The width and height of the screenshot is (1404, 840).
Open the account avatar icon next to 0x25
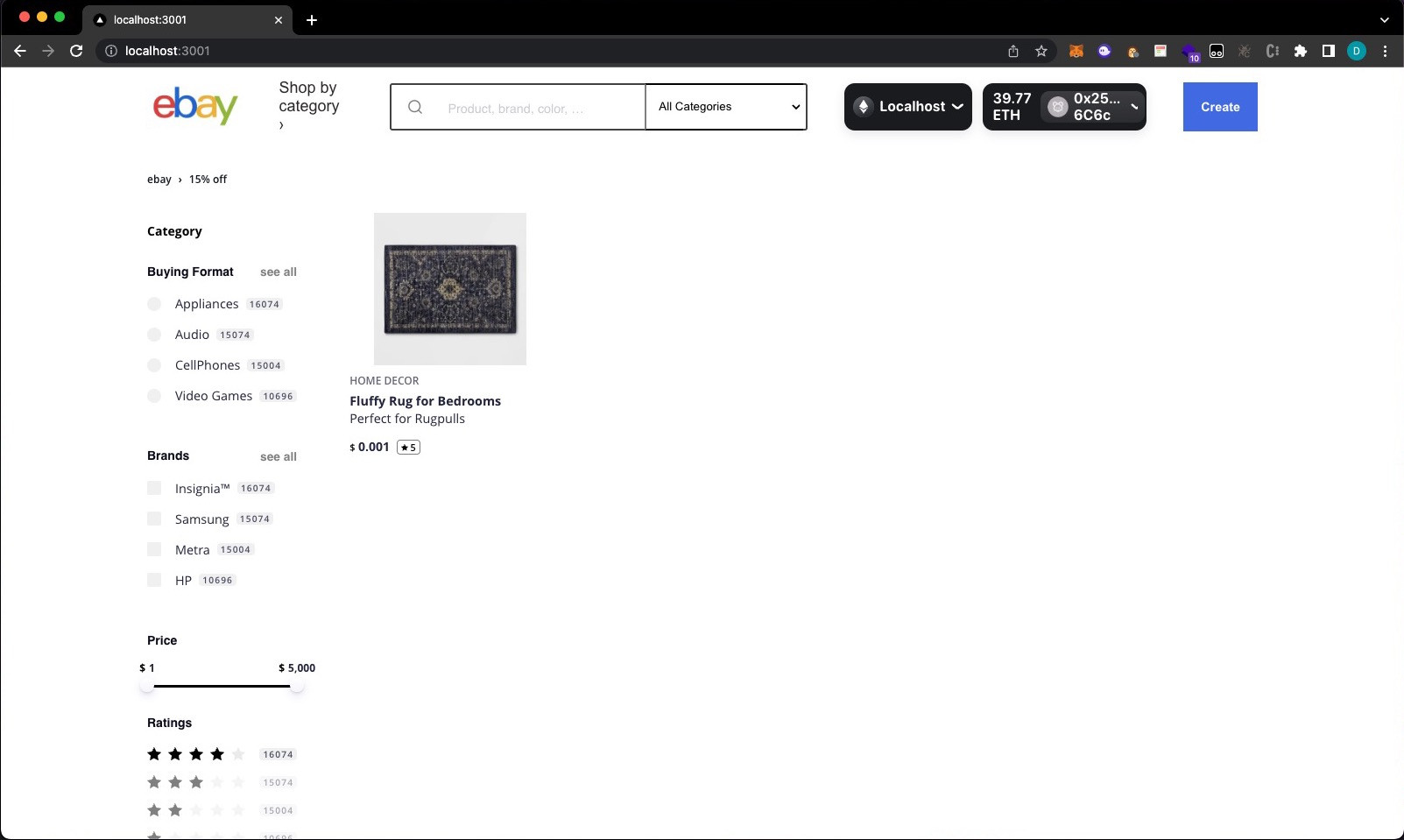[x=1056, y=106]
